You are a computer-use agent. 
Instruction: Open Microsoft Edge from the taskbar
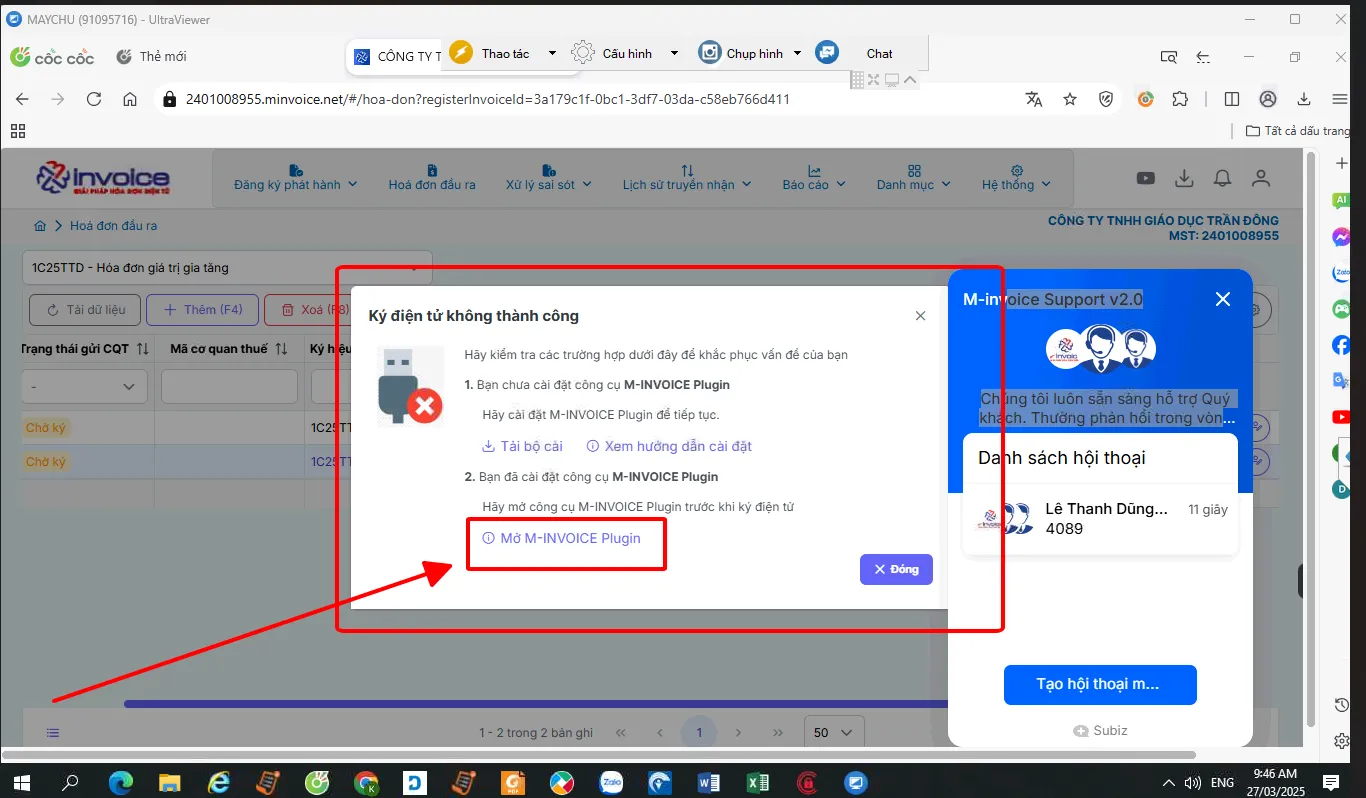[x=120, y=783]
